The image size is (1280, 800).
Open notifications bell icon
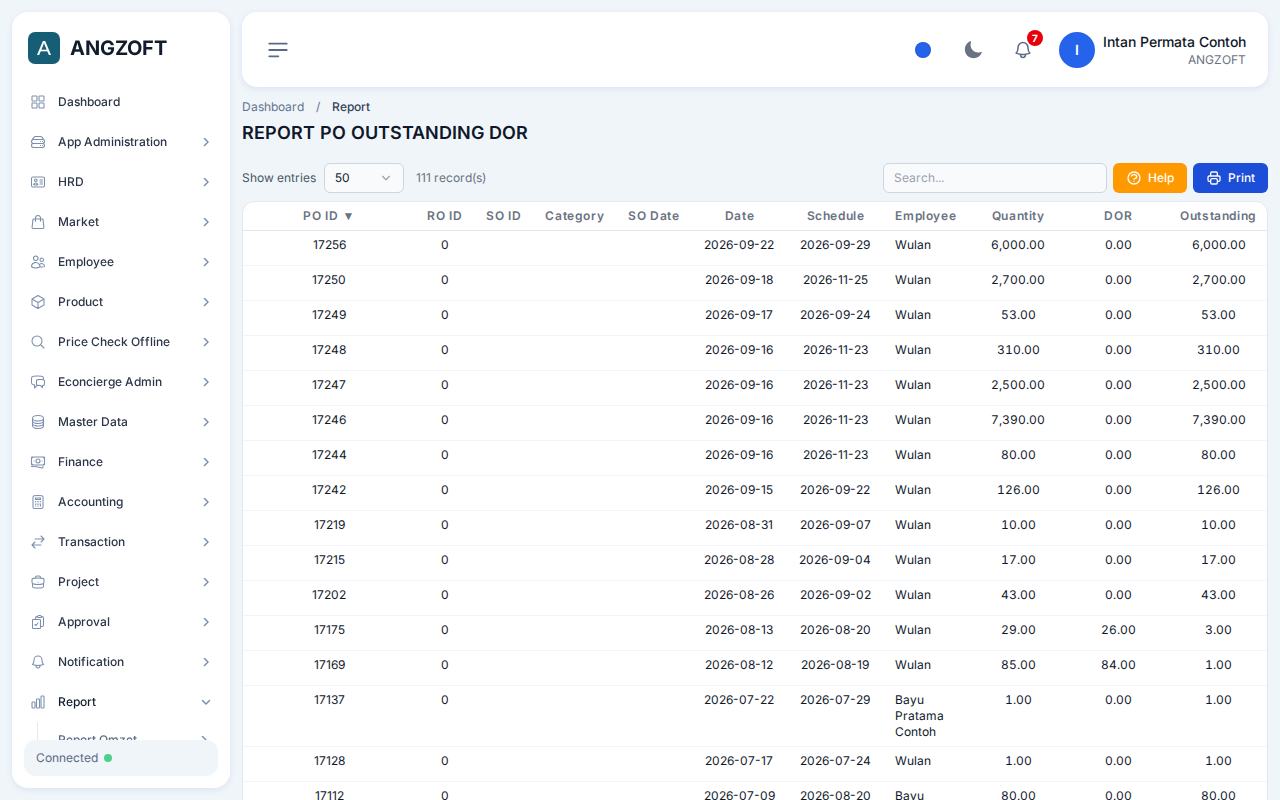tap(1023, 50)
